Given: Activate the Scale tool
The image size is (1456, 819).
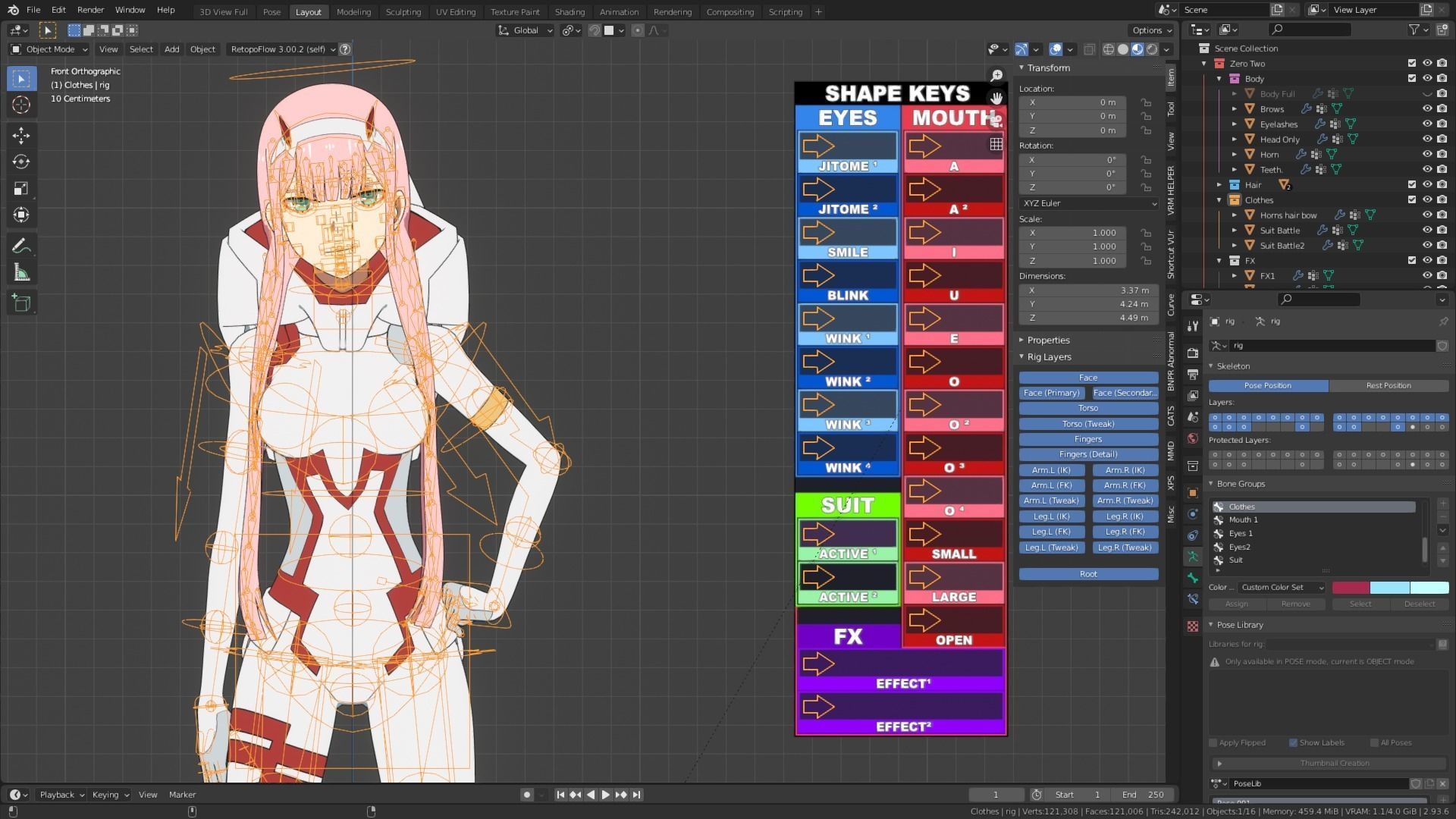Looking at the screenshot, I should tap(21, 189).
